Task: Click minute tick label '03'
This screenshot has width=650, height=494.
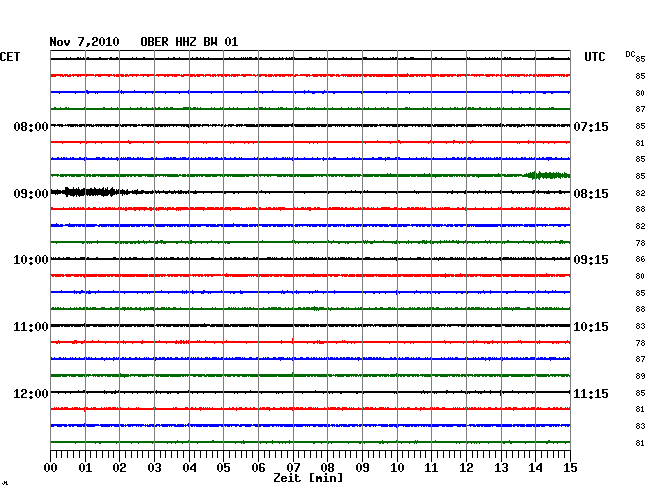Action: pos(154,467)
